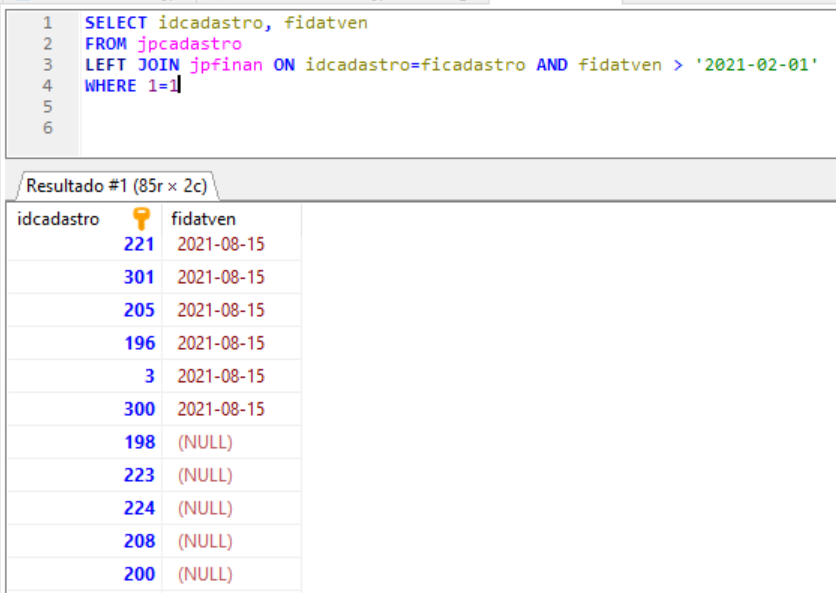This screenshot has width=836, height=593.
Task: Click the (NULL) value in row 208
Action: point(205,542)
